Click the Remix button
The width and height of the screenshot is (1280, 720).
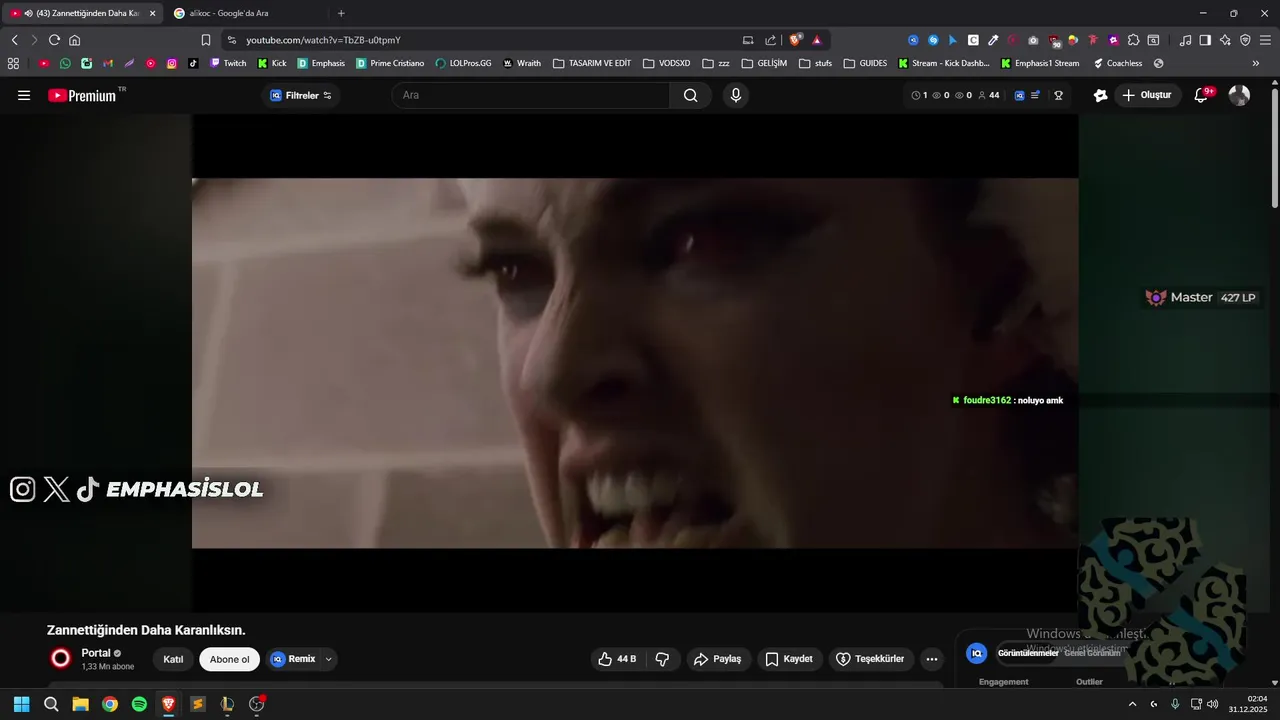[293, 659]
